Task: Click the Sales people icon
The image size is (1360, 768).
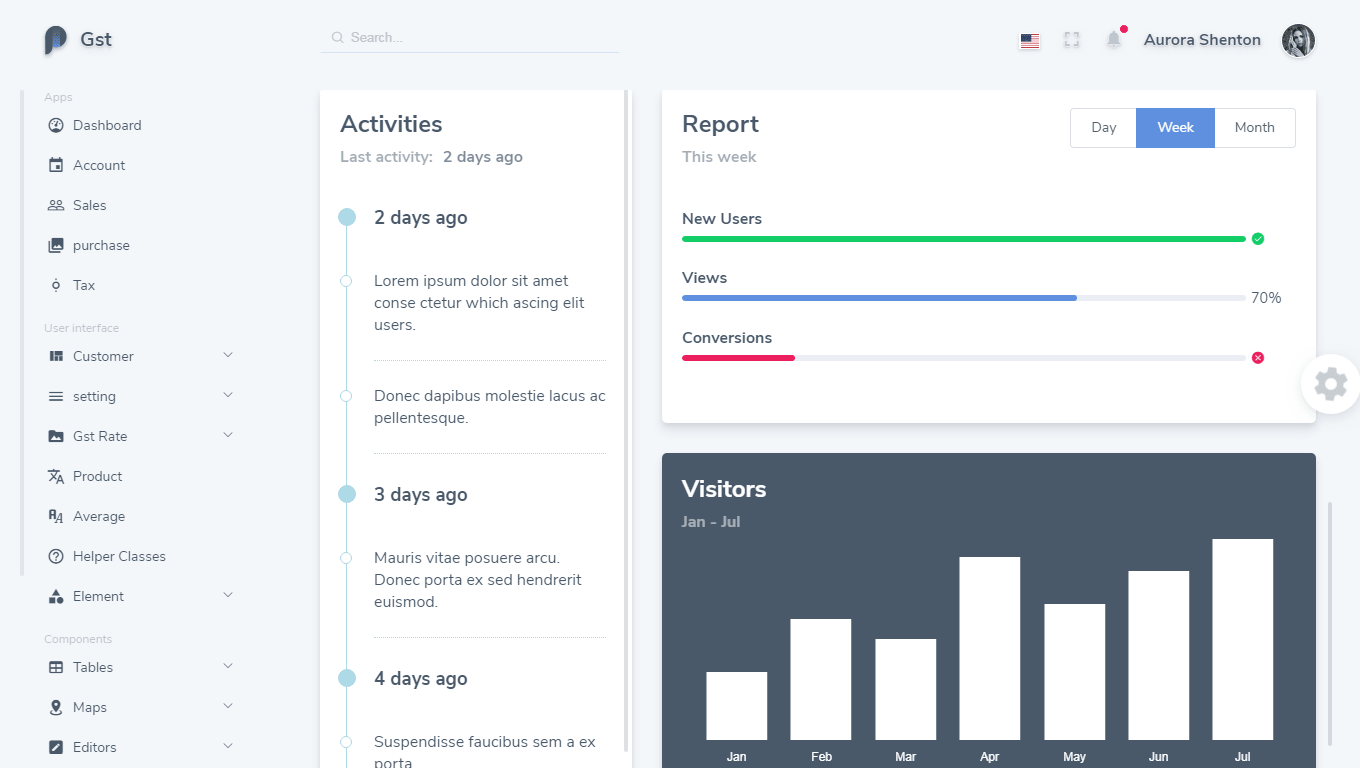Action: pyautogui.click(x=56, y=205)
